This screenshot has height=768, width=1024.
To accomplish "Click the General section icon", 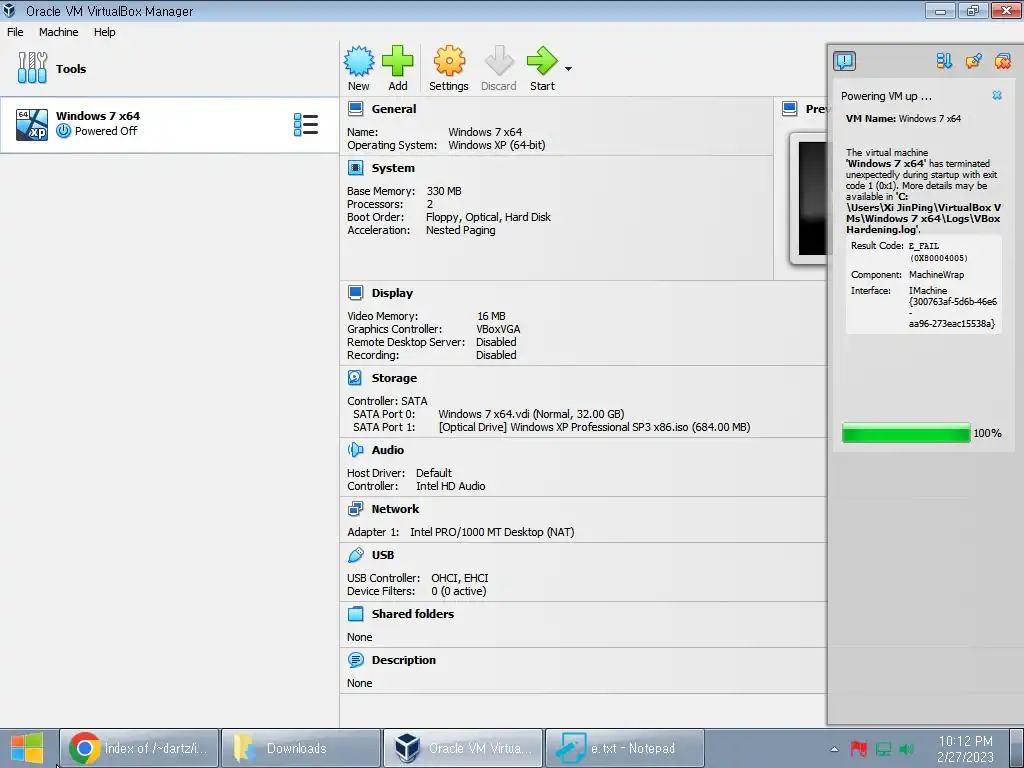I will [x=355, y=109].
